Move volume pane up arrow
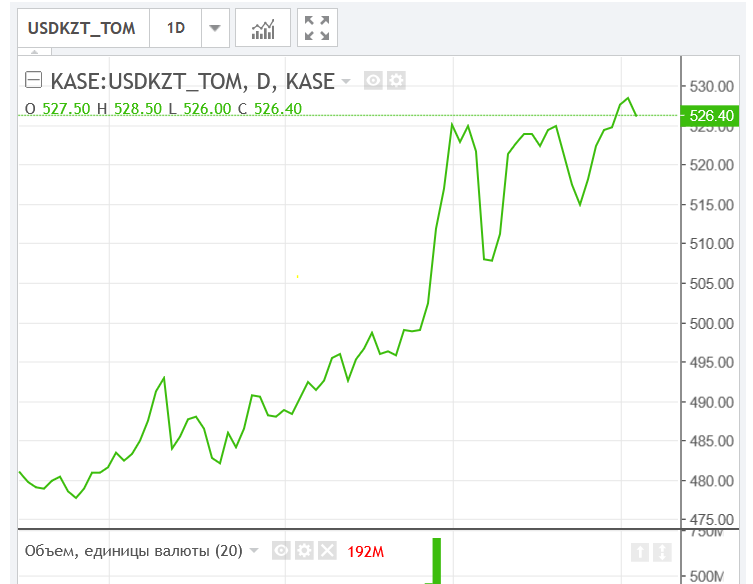The height and width of the screenshot is (584, 753). 640,552
